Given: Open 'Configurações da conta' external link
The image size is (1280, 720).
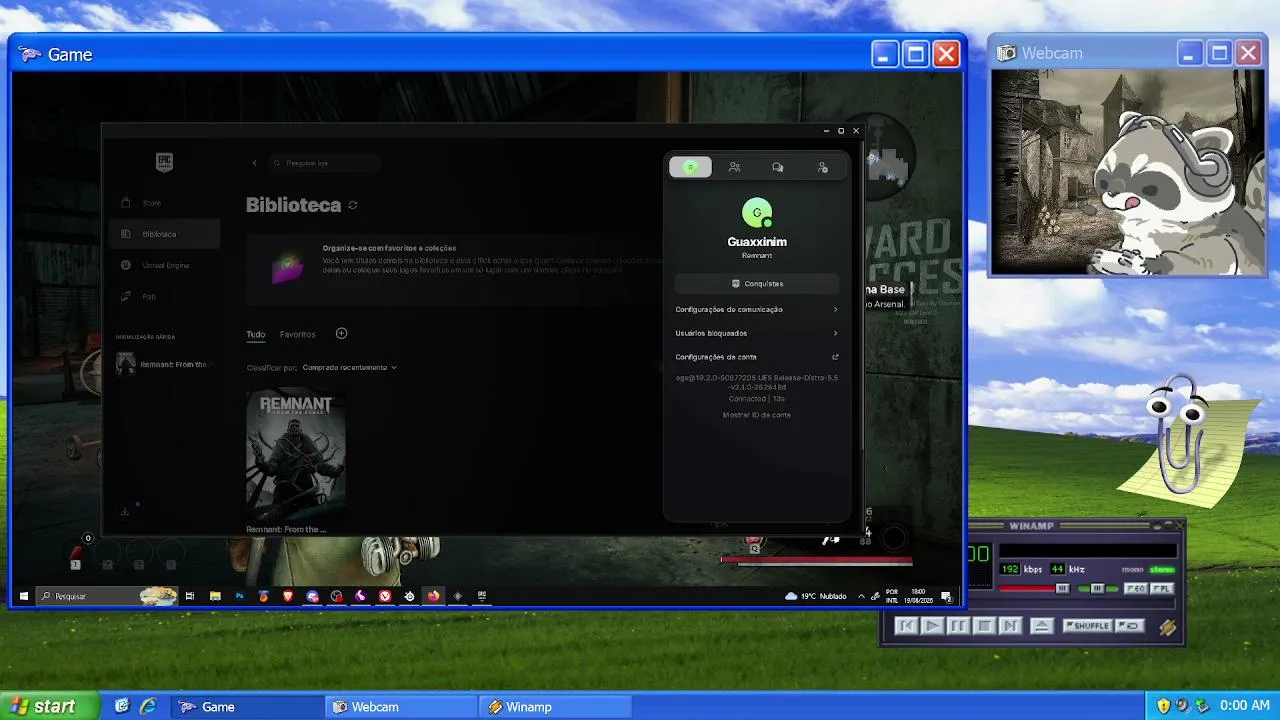Looking at the screenshot, I should tap(757, 357).
